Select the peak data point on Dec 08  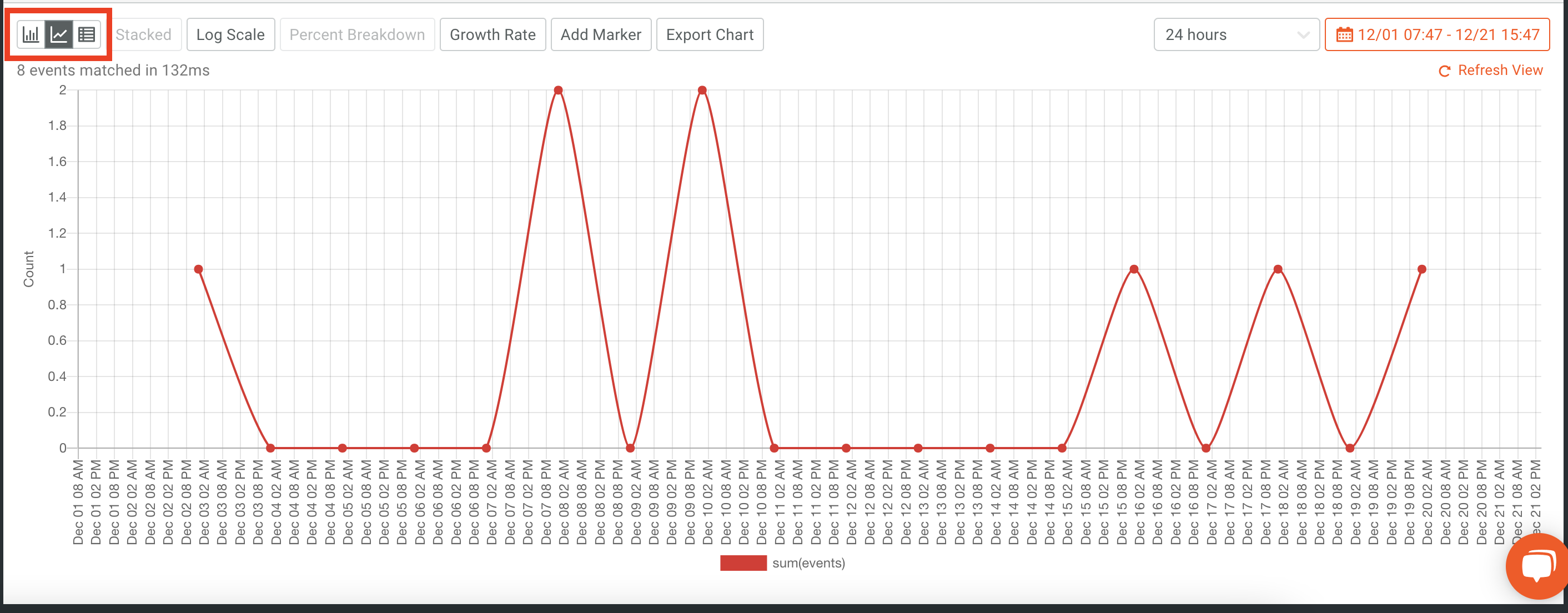558,90
